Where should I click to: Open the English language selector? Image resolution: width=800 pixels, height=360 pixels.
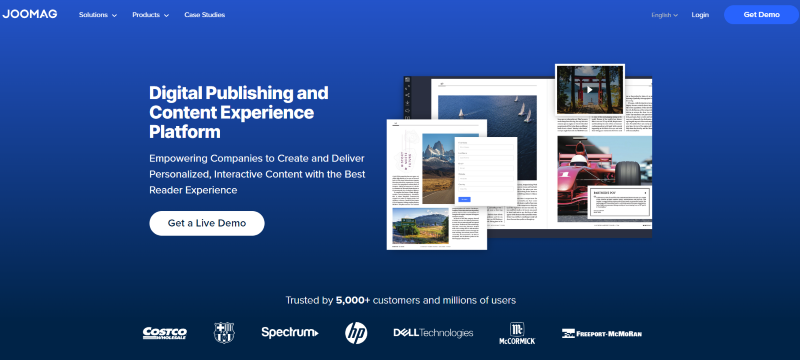click(664, 15)
